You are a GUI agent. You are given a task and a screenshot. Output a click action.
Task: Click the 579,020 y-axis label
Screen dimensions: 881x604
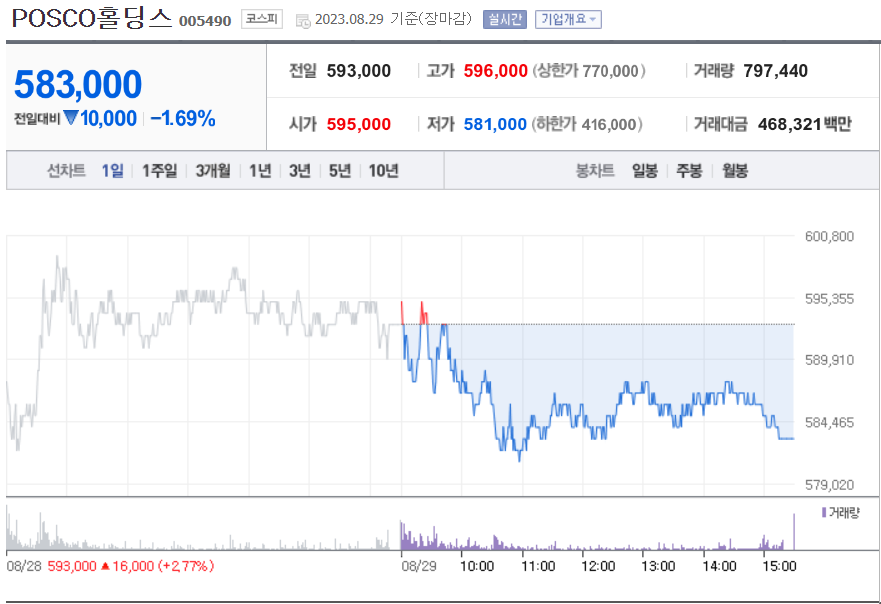(x=829, y=484)
